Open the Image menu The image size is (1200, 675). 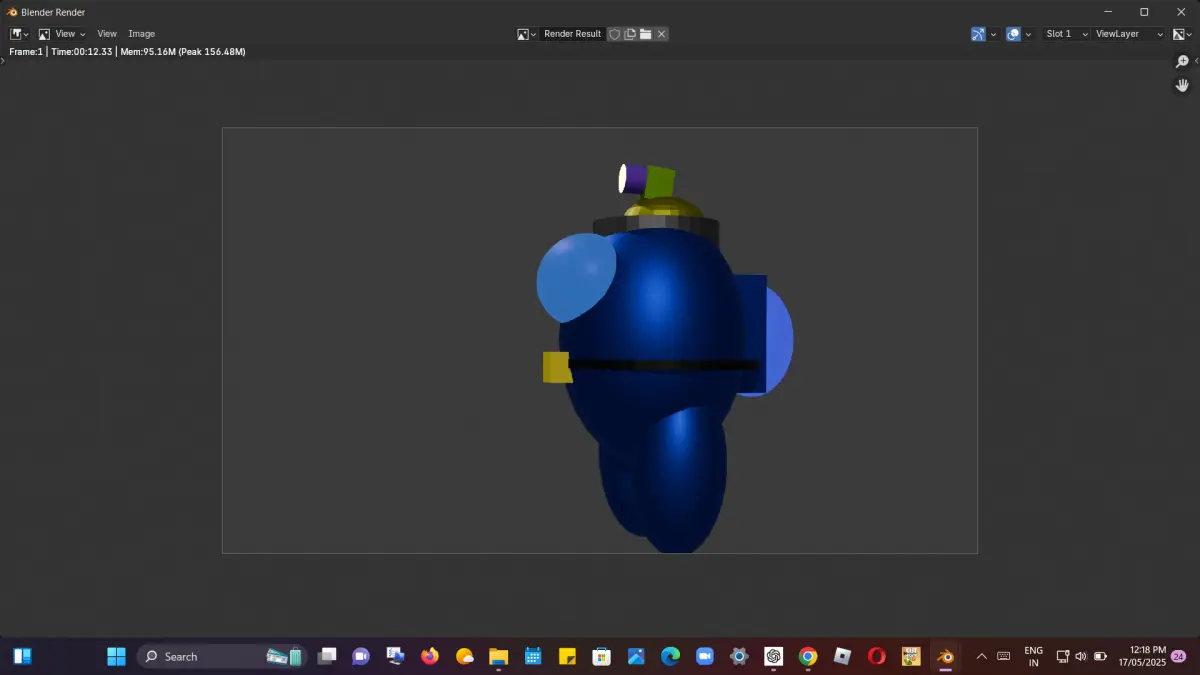coord(142,34)
